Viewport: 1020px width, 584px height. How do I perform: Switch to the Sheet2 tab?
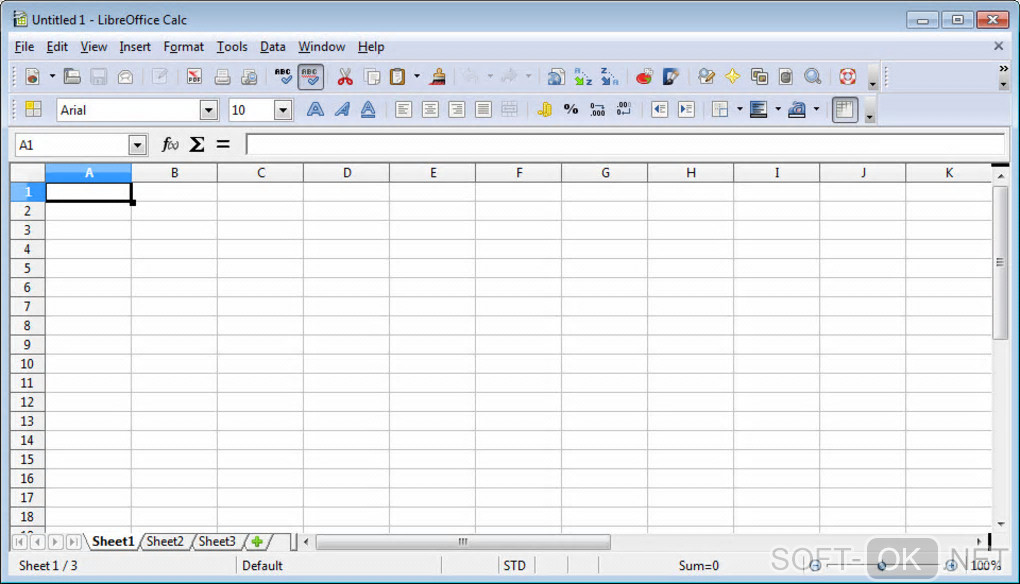(x=165, y=541)
